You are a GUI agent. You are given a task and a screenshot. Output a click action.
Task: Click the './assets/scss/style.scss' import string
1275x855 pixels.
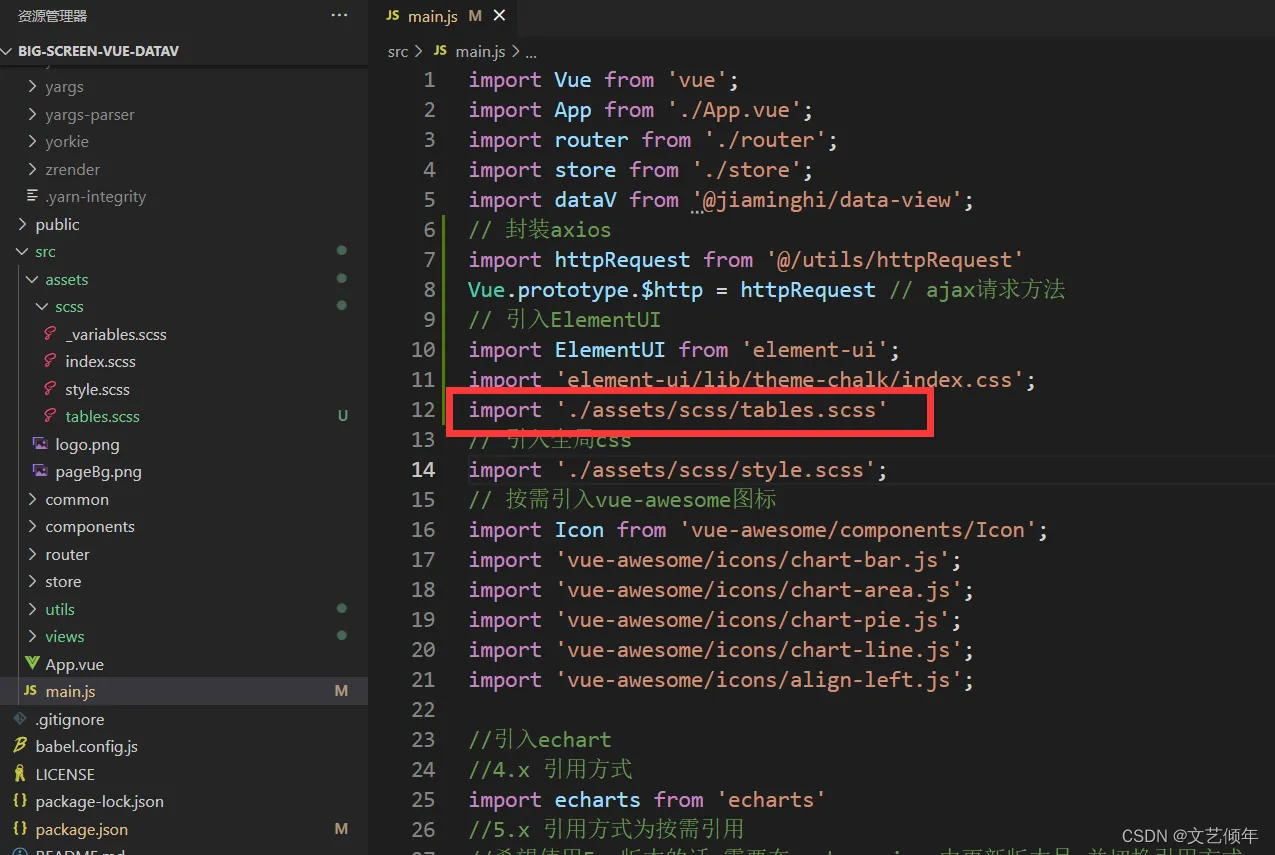[715, 470]
